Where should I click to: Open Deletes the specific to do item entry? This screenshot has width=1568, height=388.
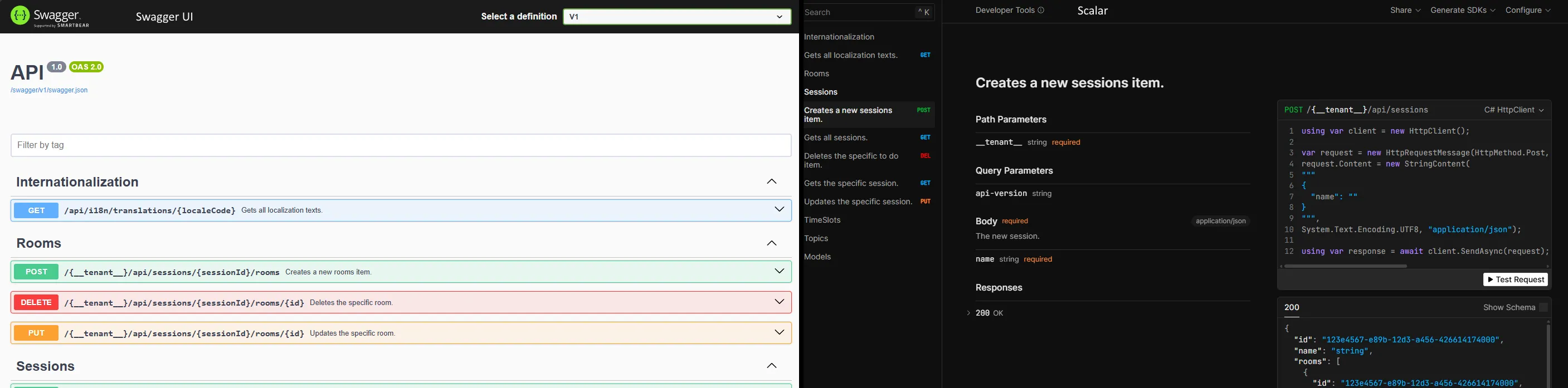[868, 160]
